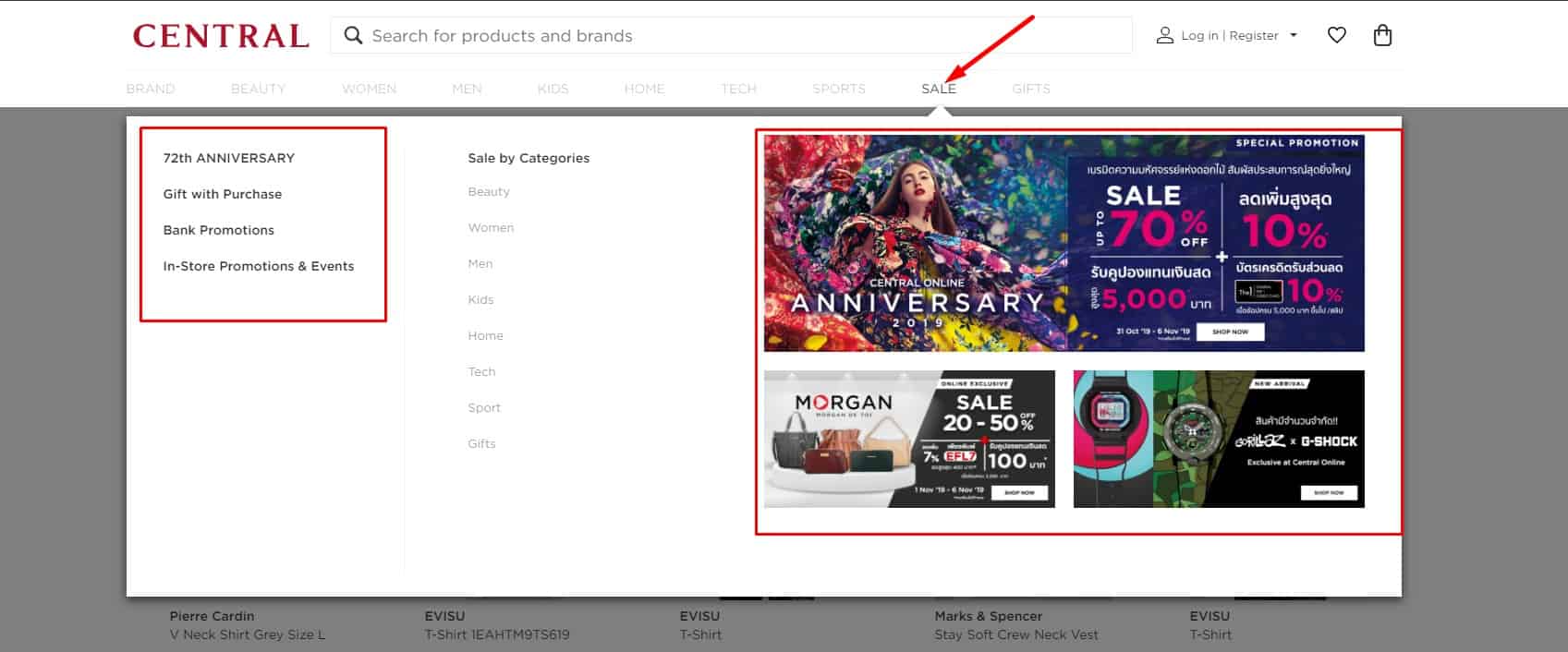Screen dimensions: 1568x652
Task: Open the KIDS menu
Action: tap(553, 89)
